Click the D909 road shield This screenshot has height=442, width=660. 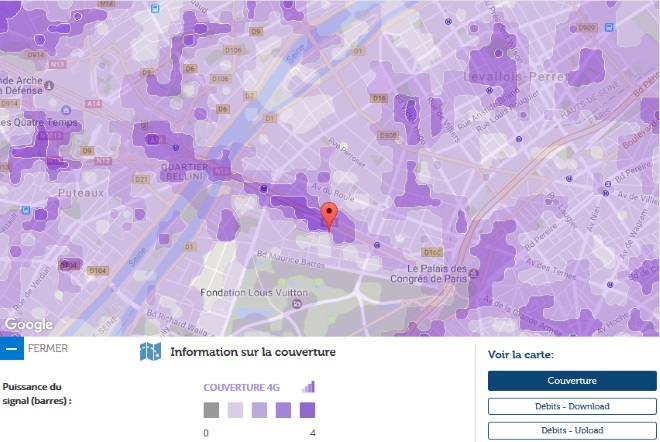(x=586, y=28)
